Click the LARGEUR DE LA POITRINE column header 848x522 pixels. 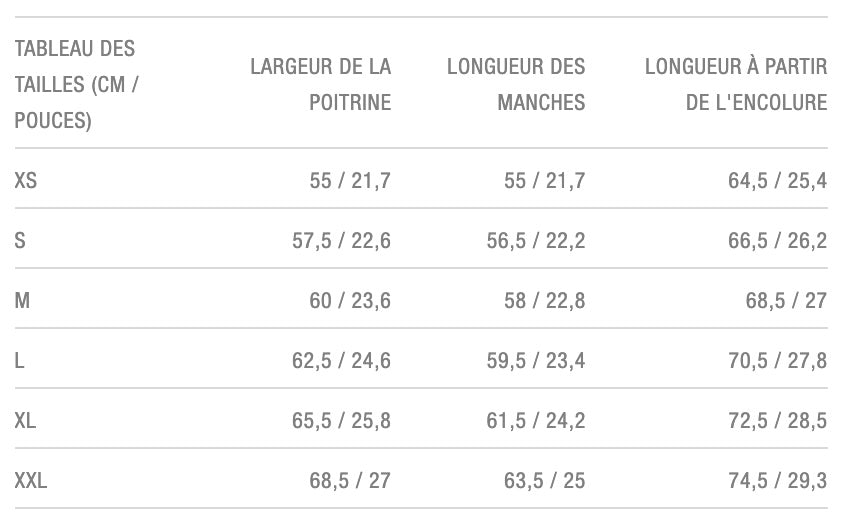320,85
